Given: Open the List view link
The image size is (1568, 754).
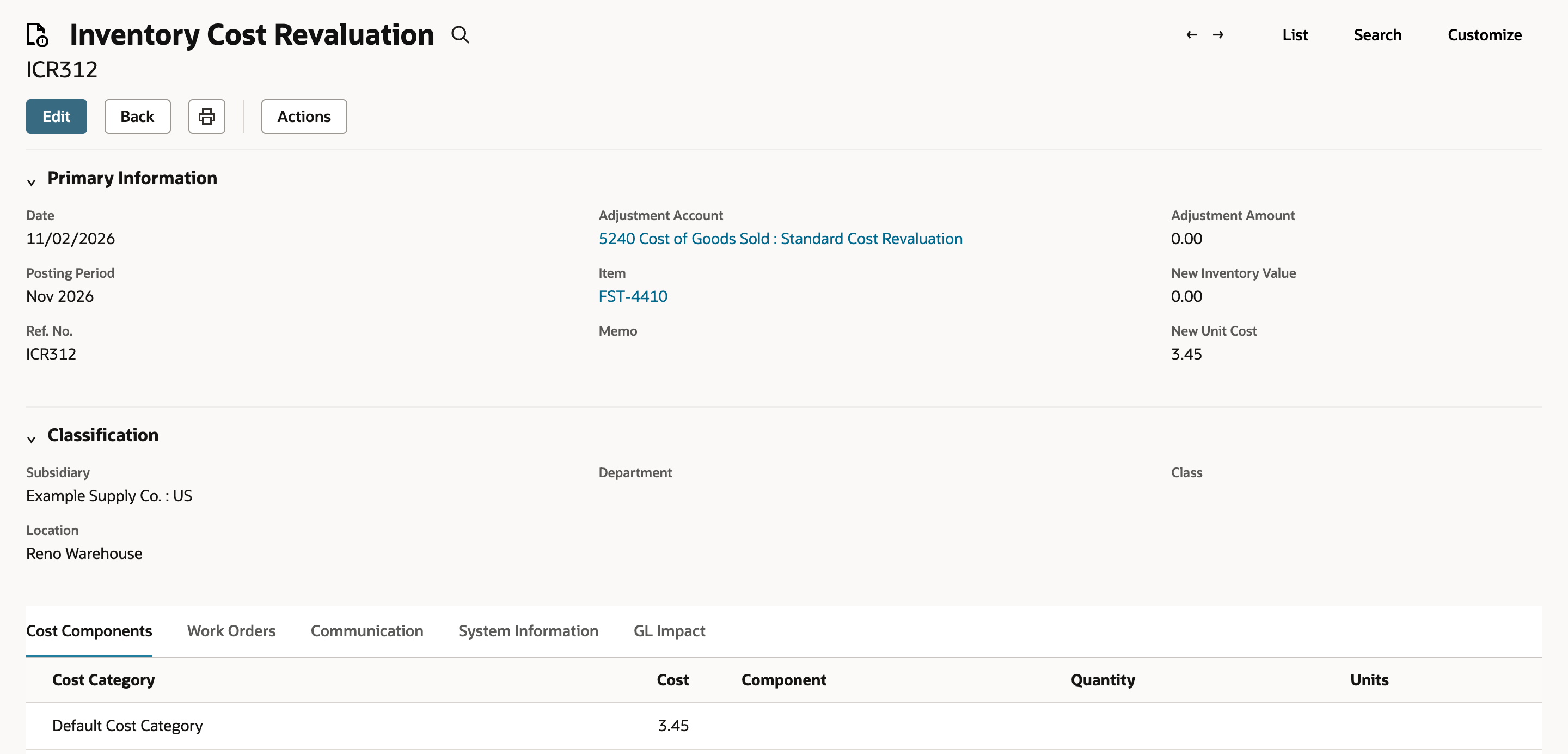Looking at the screenshot, I should (x=1295, y=35).
